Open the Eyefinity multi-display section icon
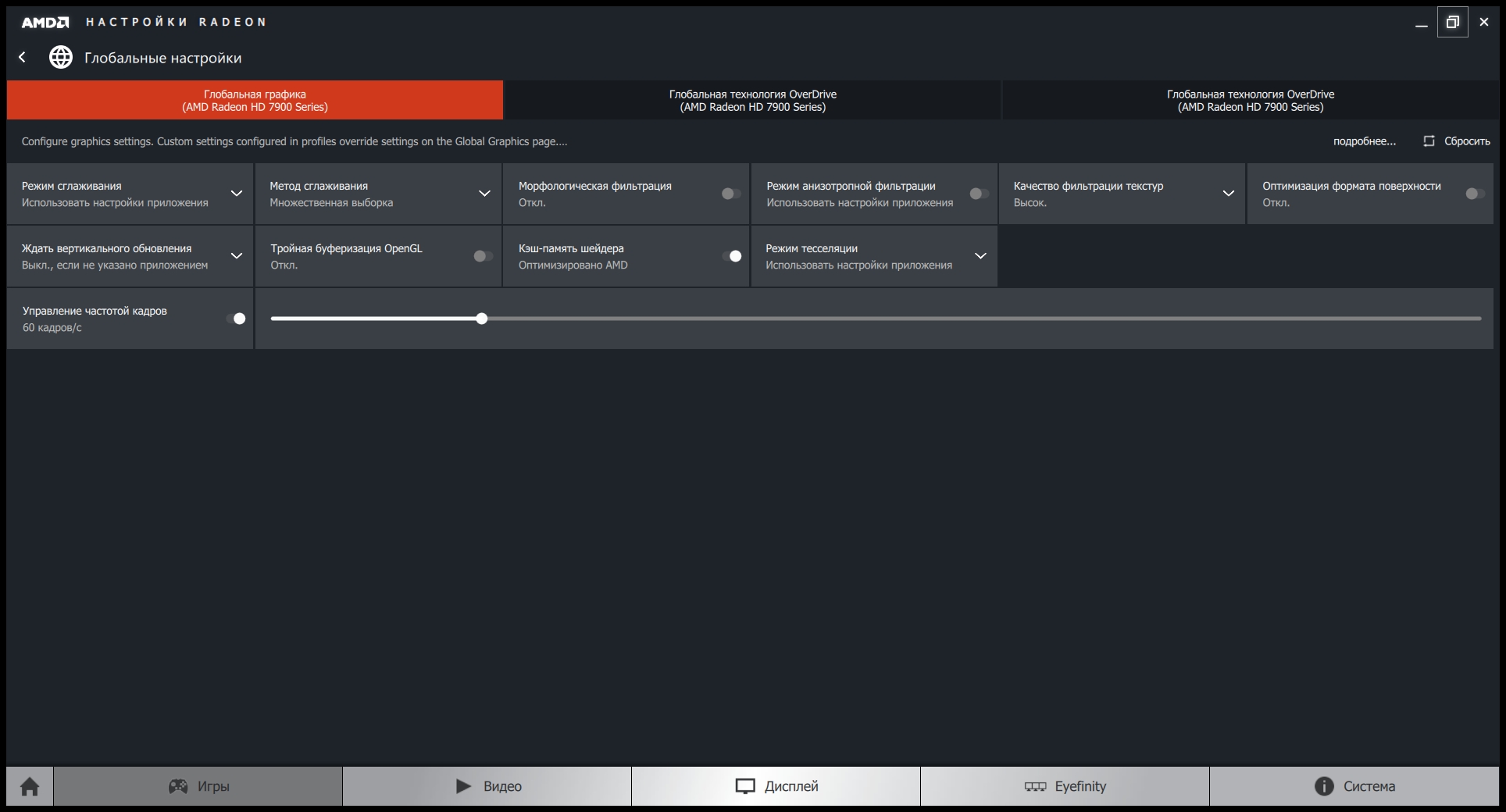Image resolution: width=1506 pixels, height=812 pixels. (x=1035, y=786)
